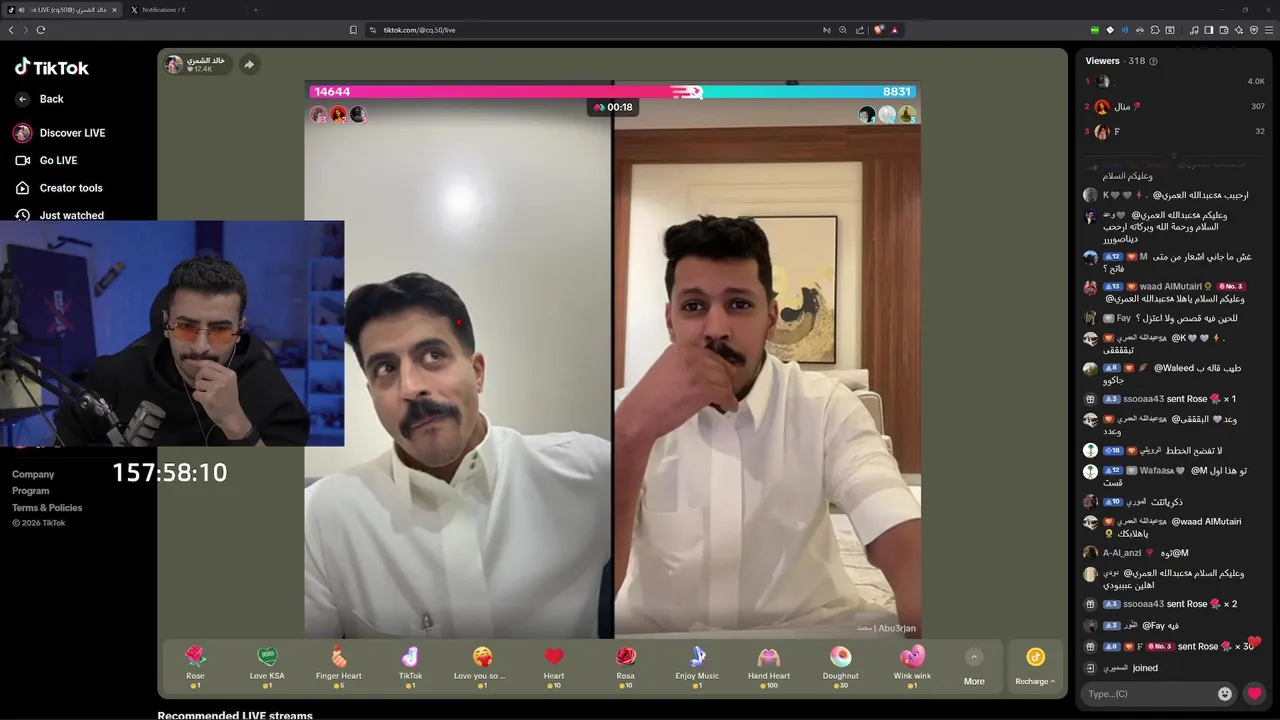Send the TikTok gift
Viewport: 1280px width, 720px height.
click(x=410, y=667)
